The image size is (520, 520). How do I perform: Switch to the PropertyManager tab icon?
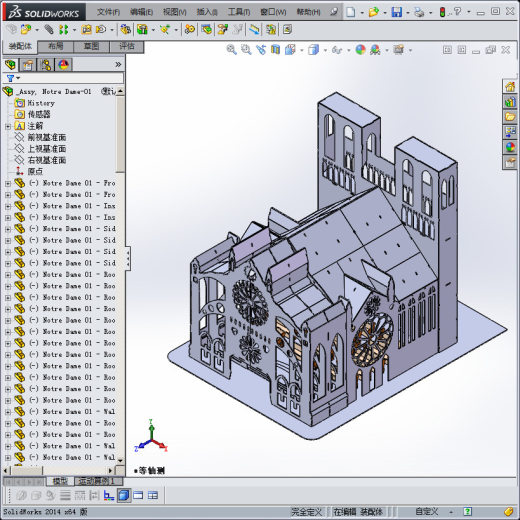[x=28, y=64]
